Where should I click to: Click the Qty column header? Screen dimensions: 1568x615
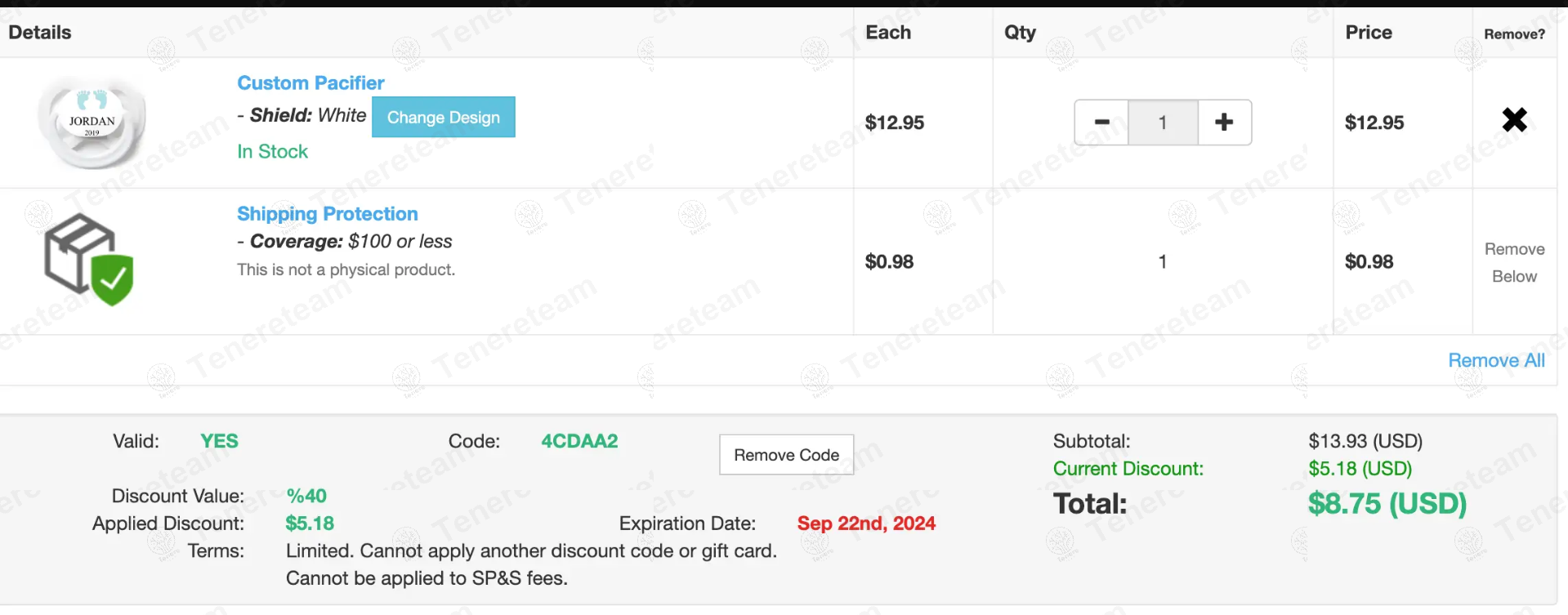[1020, 33]
